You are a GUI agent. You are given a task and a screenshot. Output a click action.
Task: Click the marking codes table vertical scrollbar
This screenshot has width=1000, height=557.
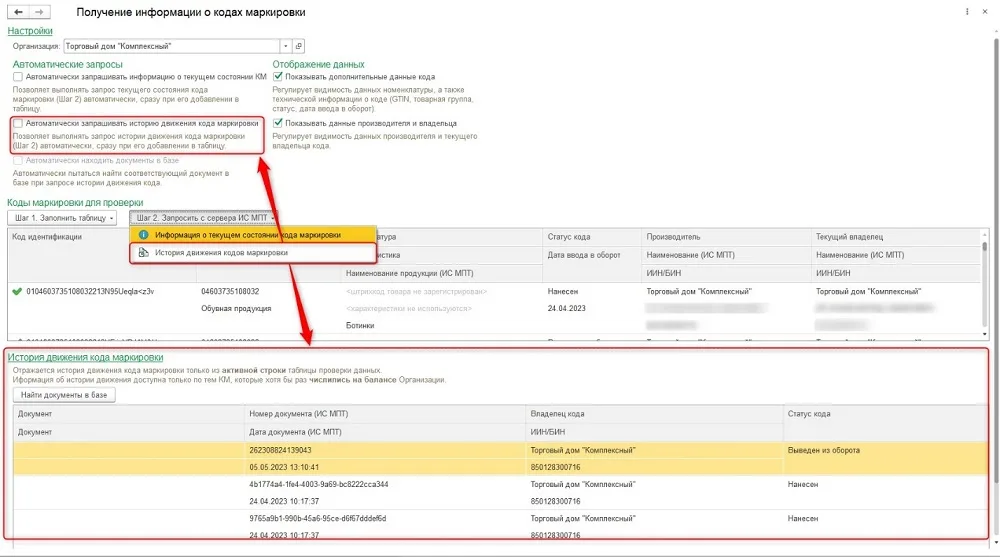985,248
